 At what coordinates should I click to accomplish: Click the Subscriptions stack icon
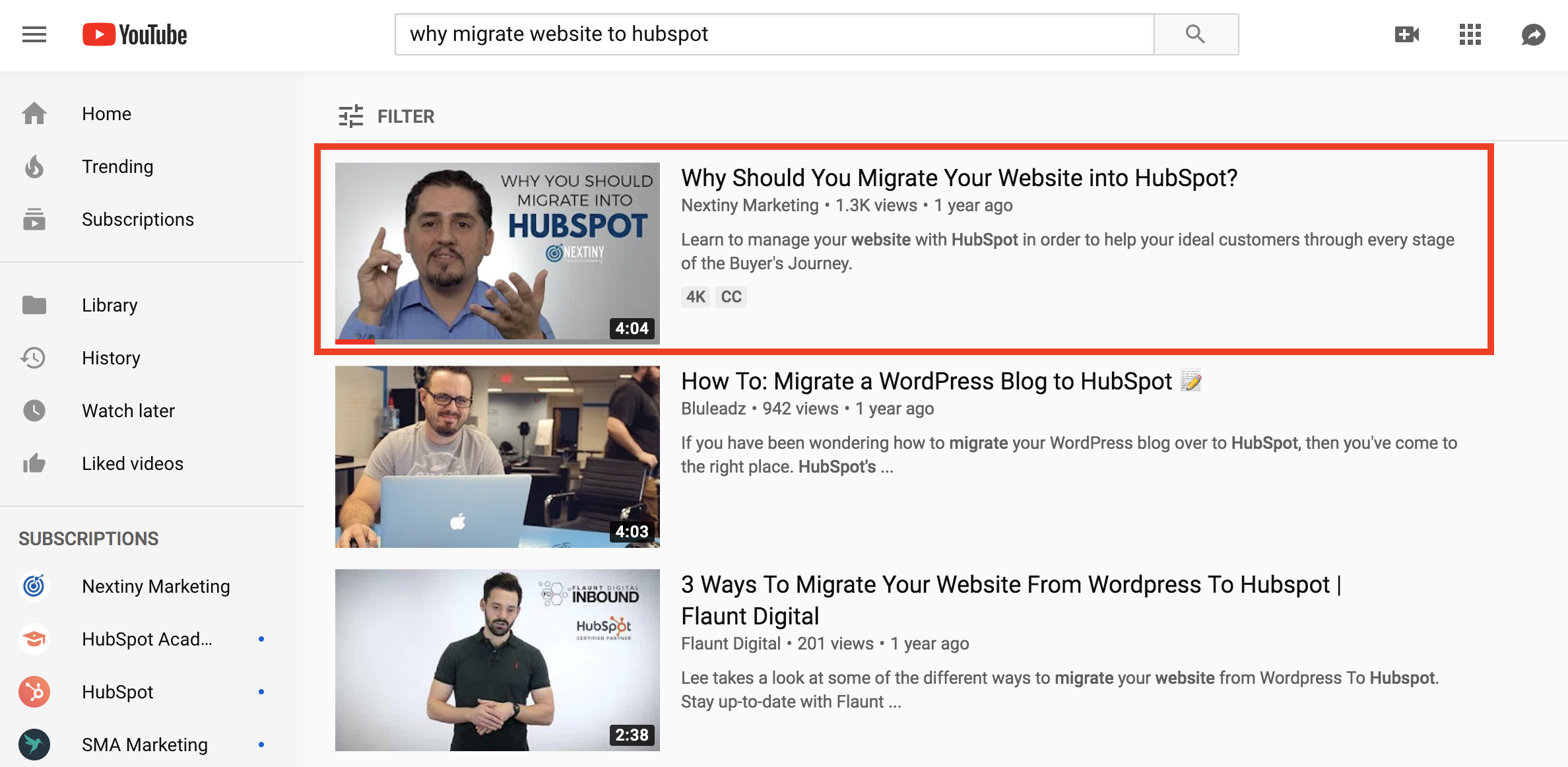tap(34, 219)
